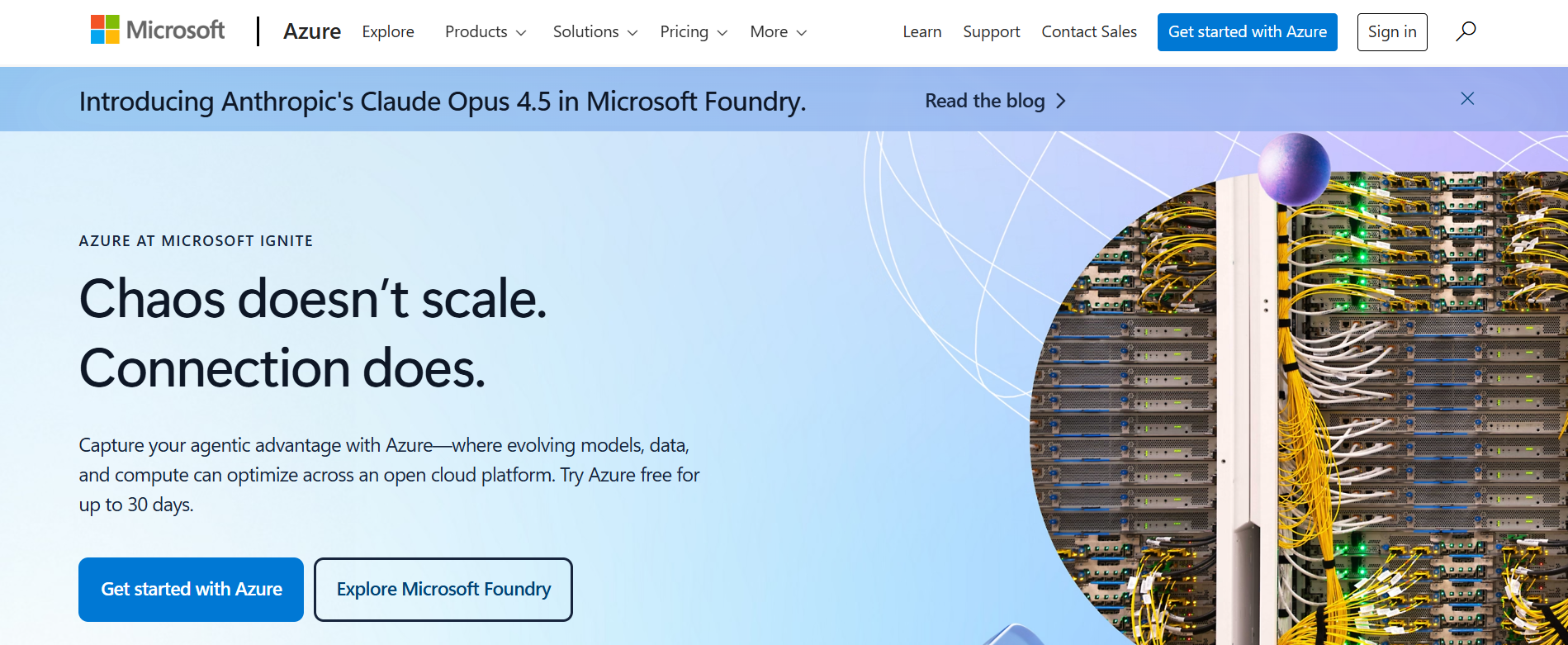
Task: Expand the Products dropdown
Action: click(486, 31)
